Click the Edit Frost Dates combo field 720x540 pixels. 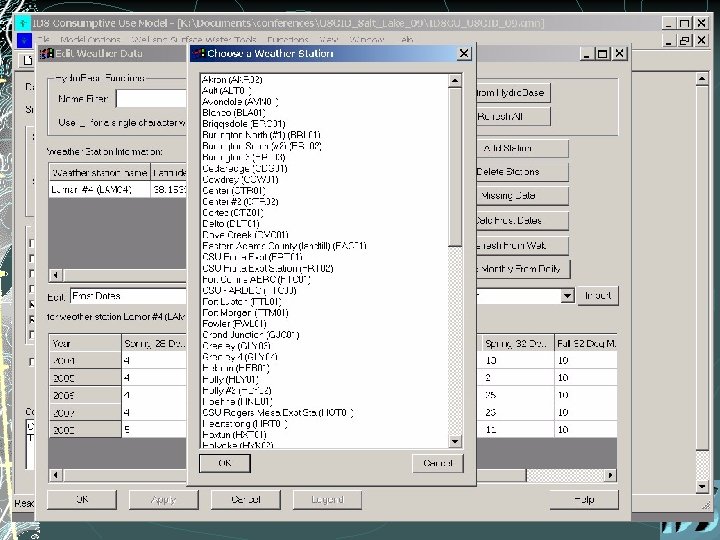click(x=128, y=296)
